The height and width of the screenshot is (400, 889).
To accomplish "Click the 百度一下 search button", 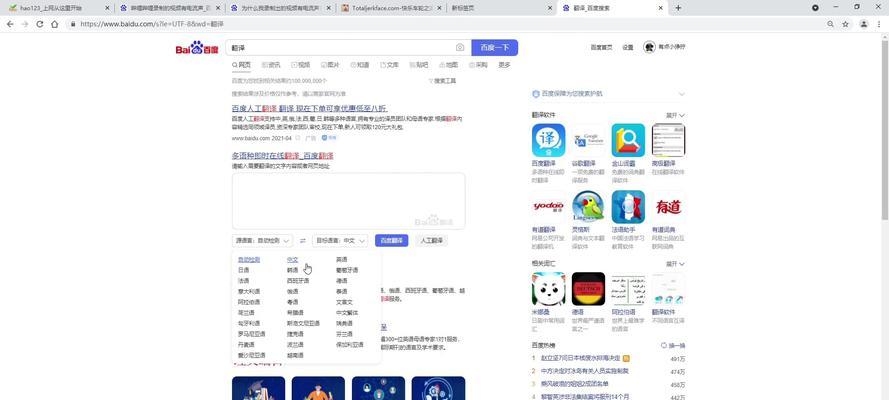I will (x=494, y=48).
